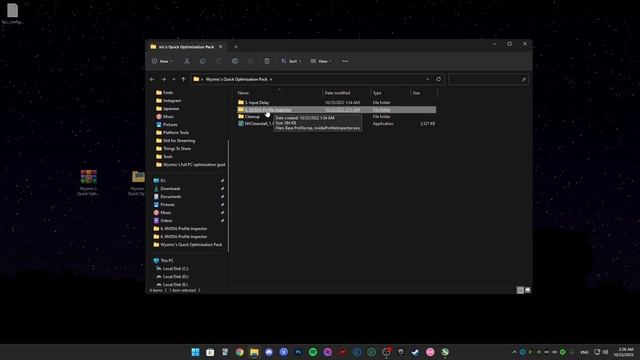This screenshot has height=360, width=640.
Task: Click the Cut scissors icon
Action: point(187,61)
